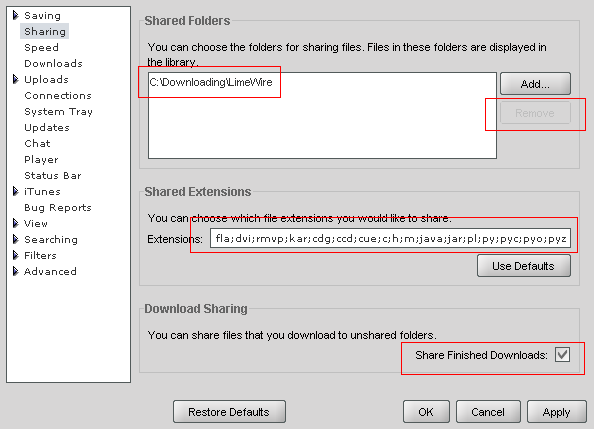
Task: Click Apply to save settings
Action: pyautogui.click(x=556, y=412)
